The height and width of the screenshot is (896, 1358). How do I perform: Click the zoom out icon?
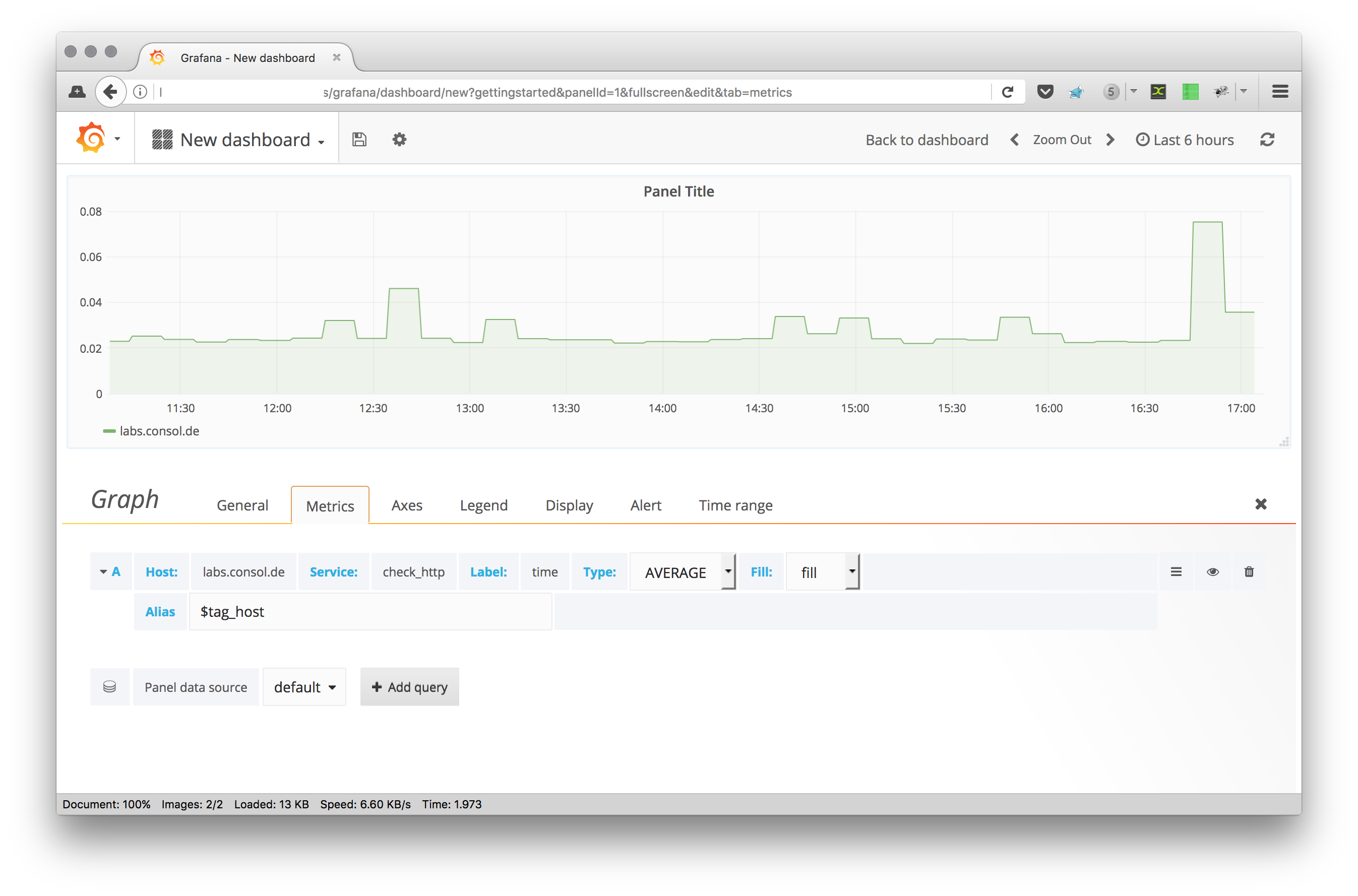(x=1063, y=140)
